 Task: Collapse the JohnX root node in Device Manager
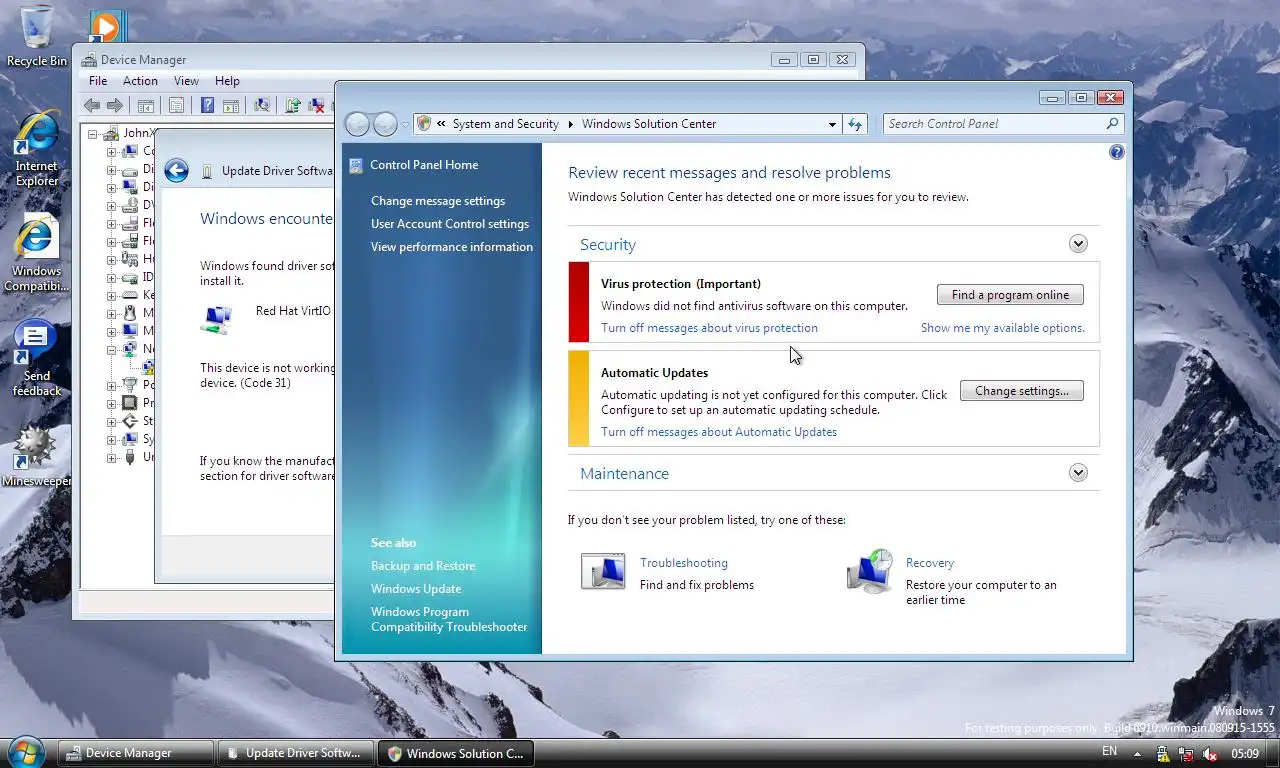point(93,134)
